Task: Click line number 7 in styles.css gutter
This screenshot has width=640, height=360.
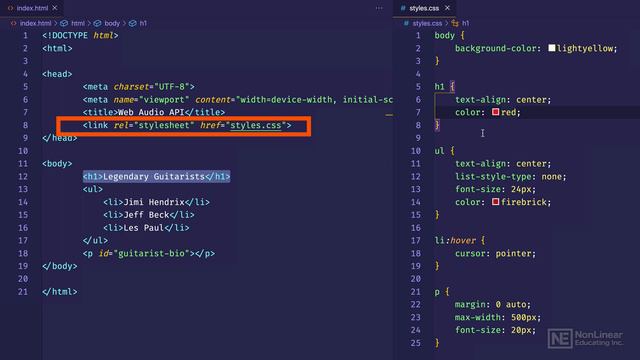Action: point(418,112)
